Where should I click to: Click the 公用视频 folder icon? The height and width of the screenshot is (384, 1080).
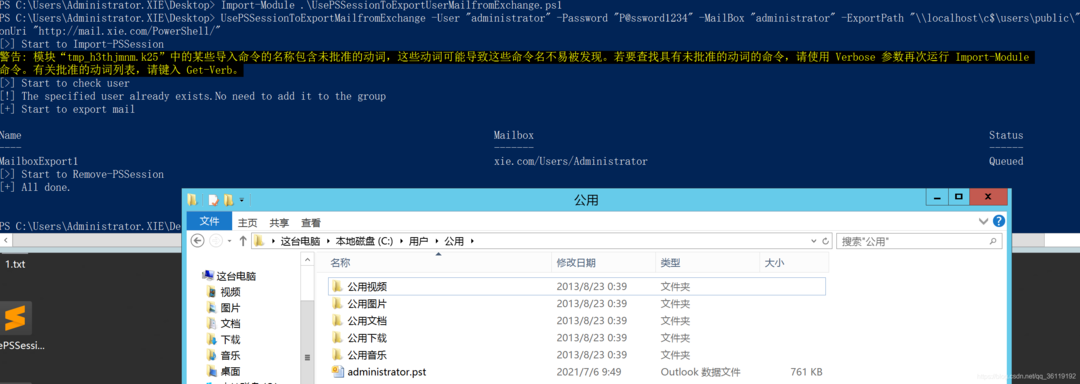337,286
